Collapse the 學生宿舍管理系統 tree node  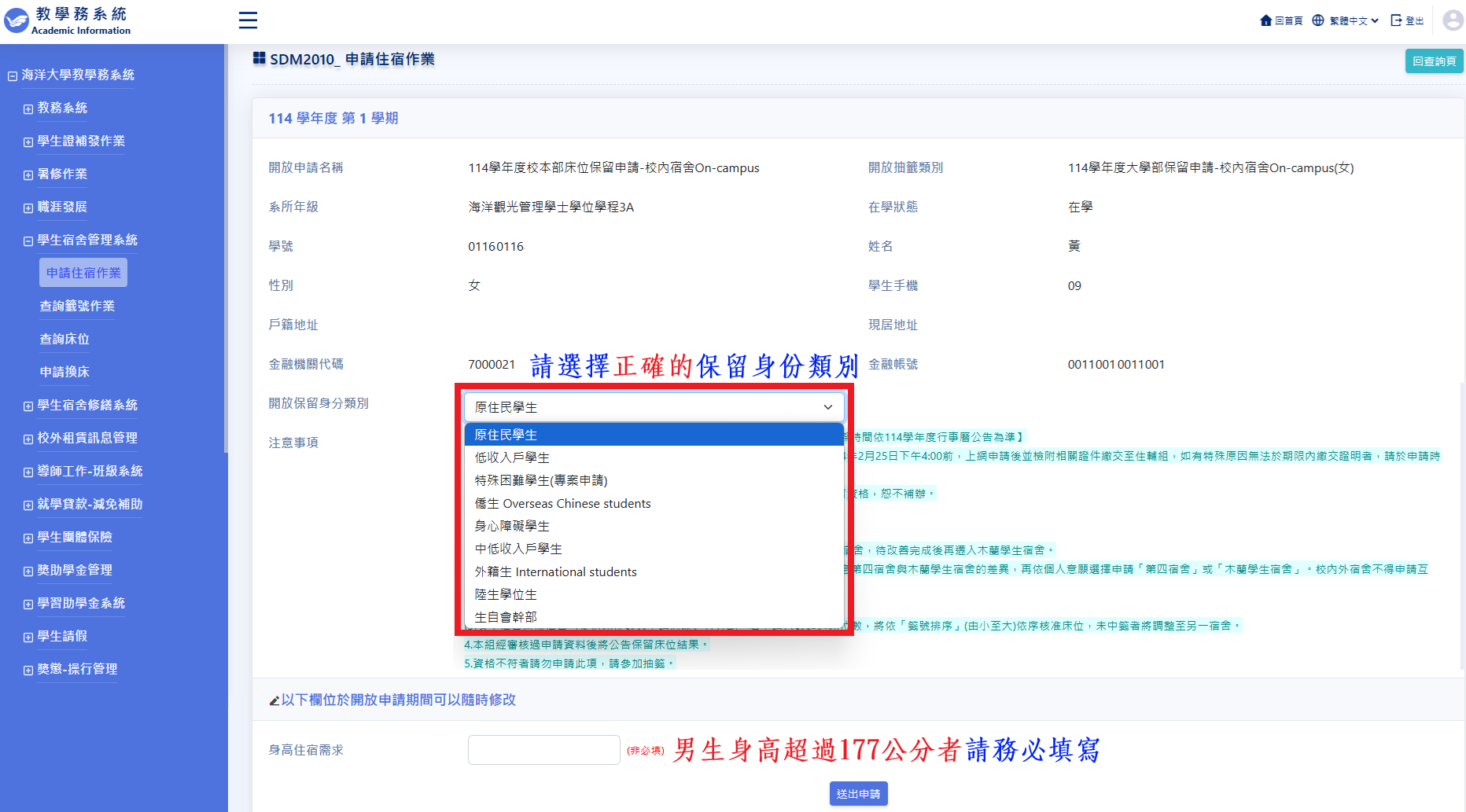tap(28, 241)
